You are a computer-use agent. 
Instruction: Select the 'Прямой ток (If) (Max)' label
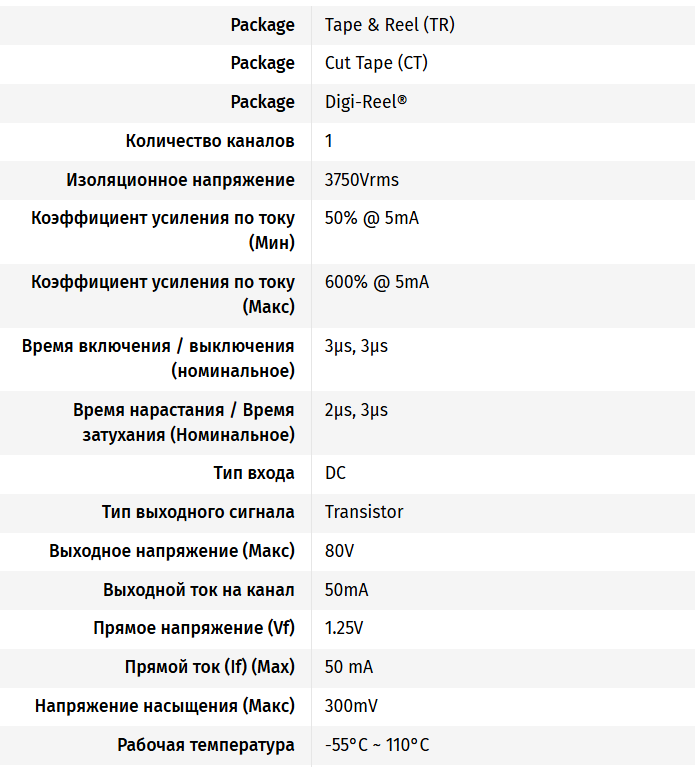(210, 667)
